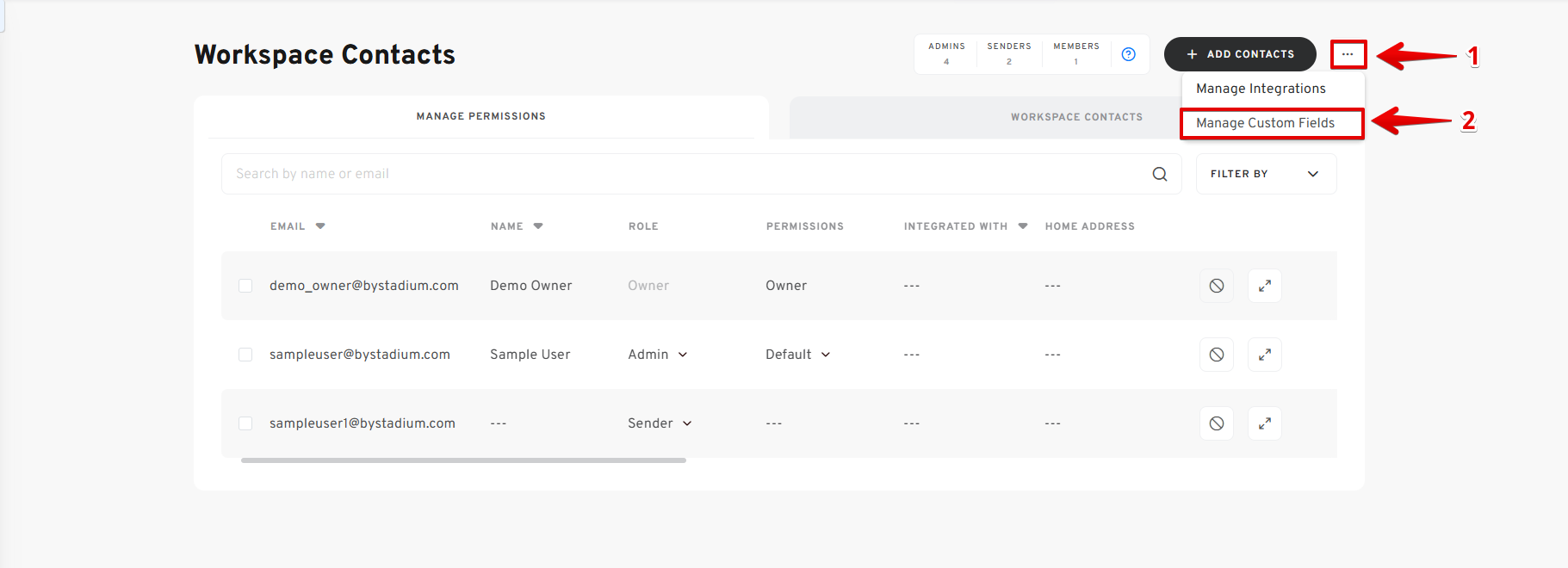Image resolution: width=1568 pixels, height=568 pixels.
Task: Check the box next to sampleuser1@bystadium.com
Action: pyautogui.click(x=245, y=423)
